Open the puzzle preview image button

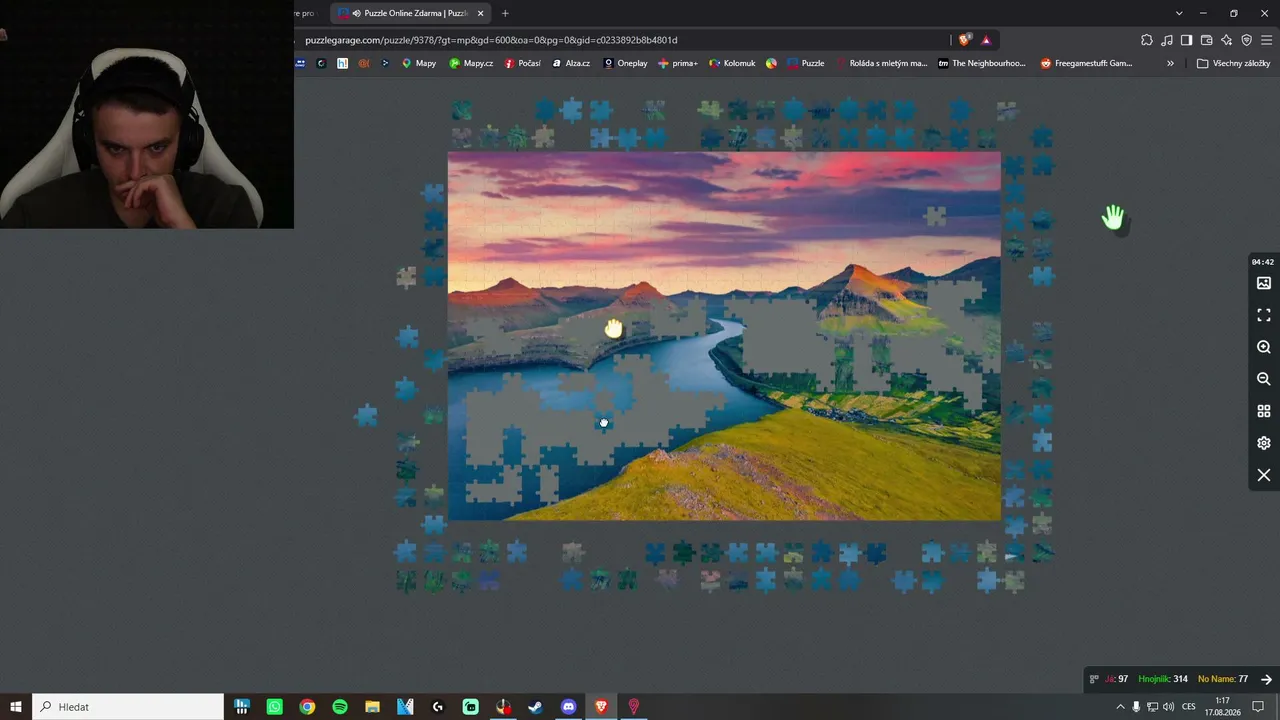(1264, 283)
